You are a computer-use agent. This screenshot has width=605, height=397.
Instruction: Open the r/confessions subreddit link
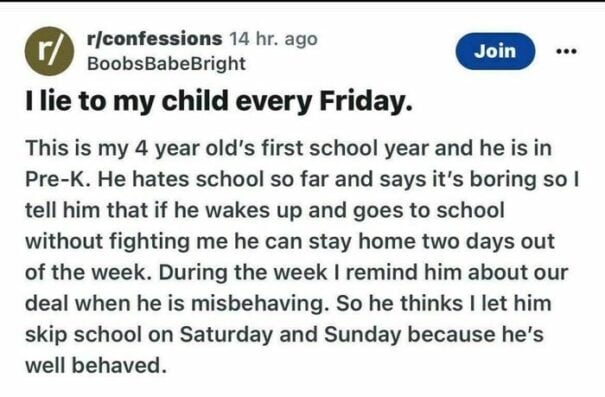155,39
